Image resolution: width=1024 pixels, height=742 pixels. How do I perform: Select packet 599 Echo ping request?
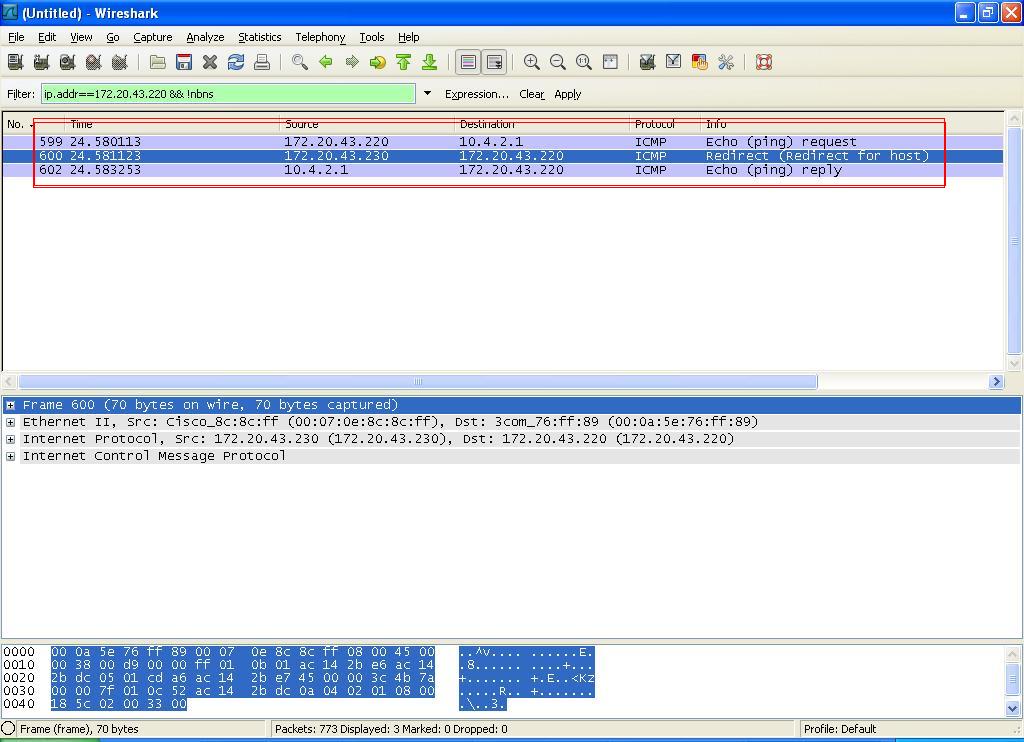503,142
